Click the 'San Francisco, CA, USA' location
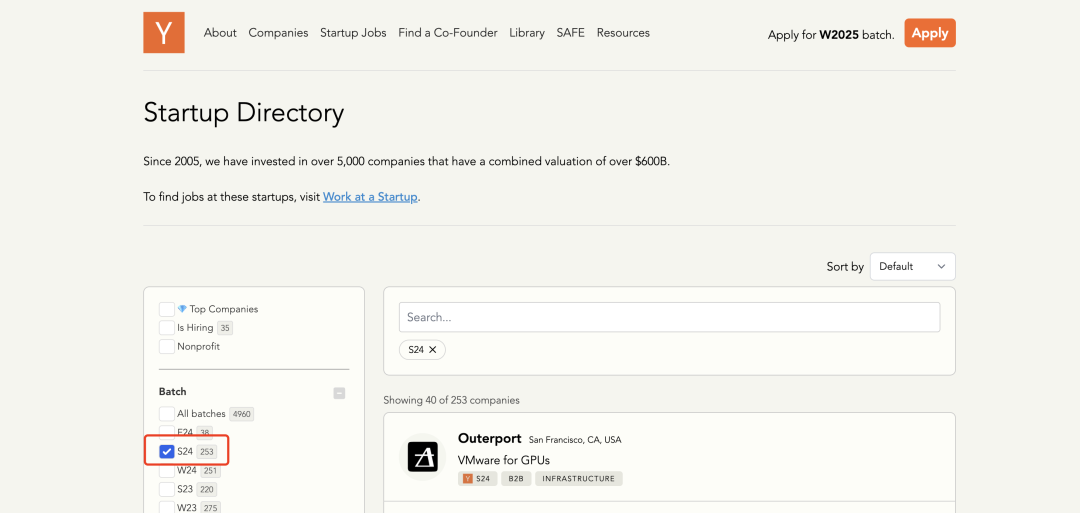Screen dimensions: 1080x513 [575, 440]
